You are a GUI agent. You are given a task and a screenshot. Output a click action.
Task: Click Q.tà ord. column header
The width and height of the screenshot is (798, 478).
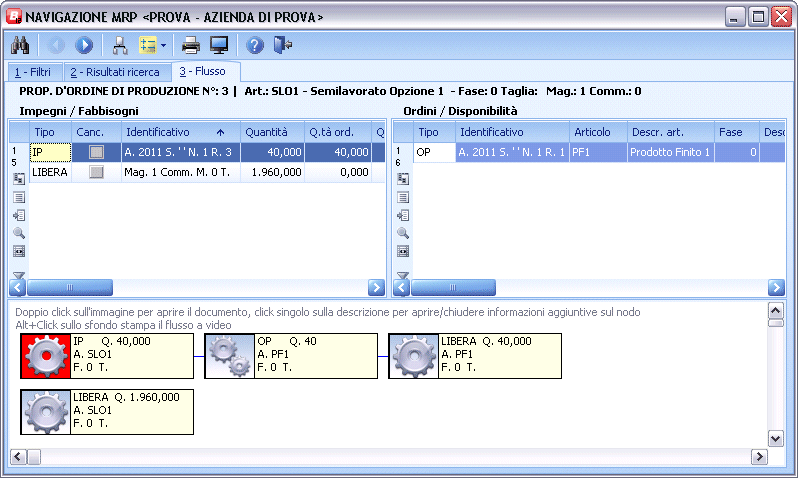click(337, 132)
